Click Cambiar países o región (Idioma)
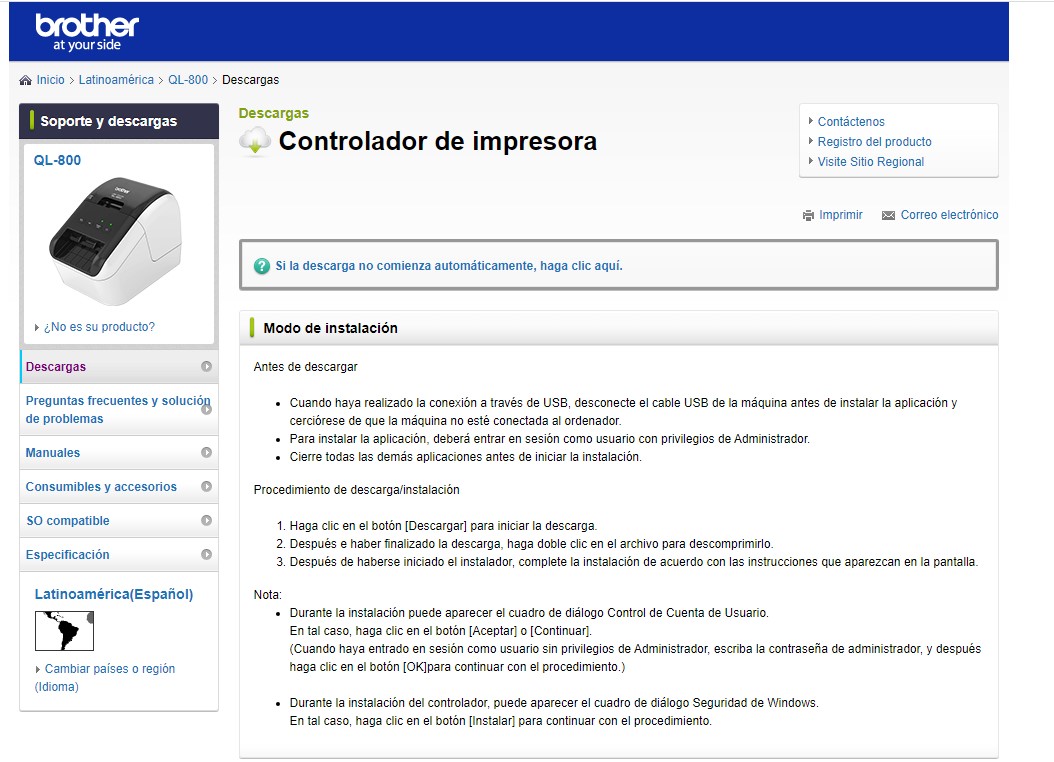 [105, 678]
